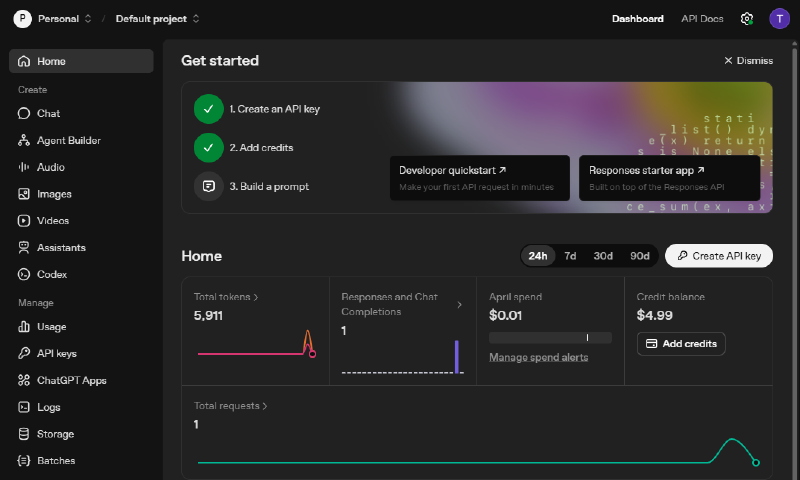Open the Usage chart icon
The image size is (800, 480).
click(x=23, y=326)
